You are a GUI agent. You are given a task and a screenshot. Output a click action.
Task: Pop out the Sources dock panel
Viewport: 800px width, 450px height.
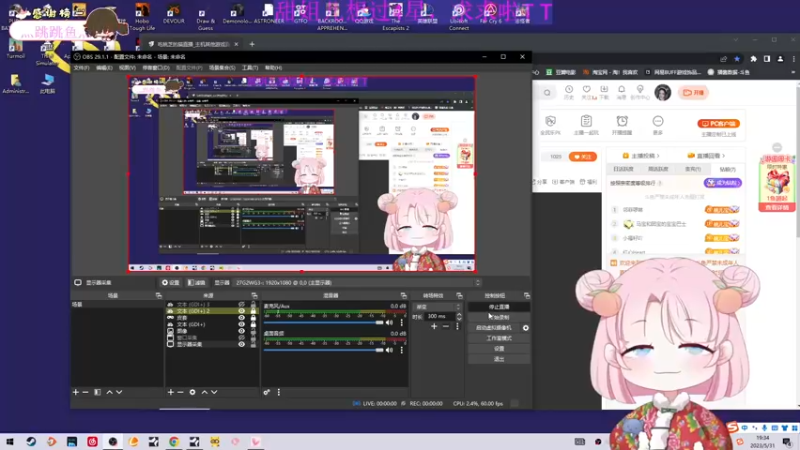click(x=254, y=295)
